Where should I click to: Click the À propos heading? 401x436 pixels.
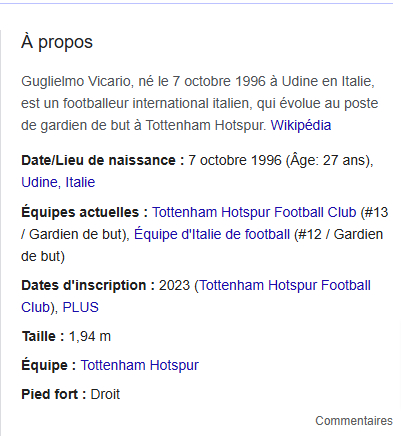(x=57, y=42)
